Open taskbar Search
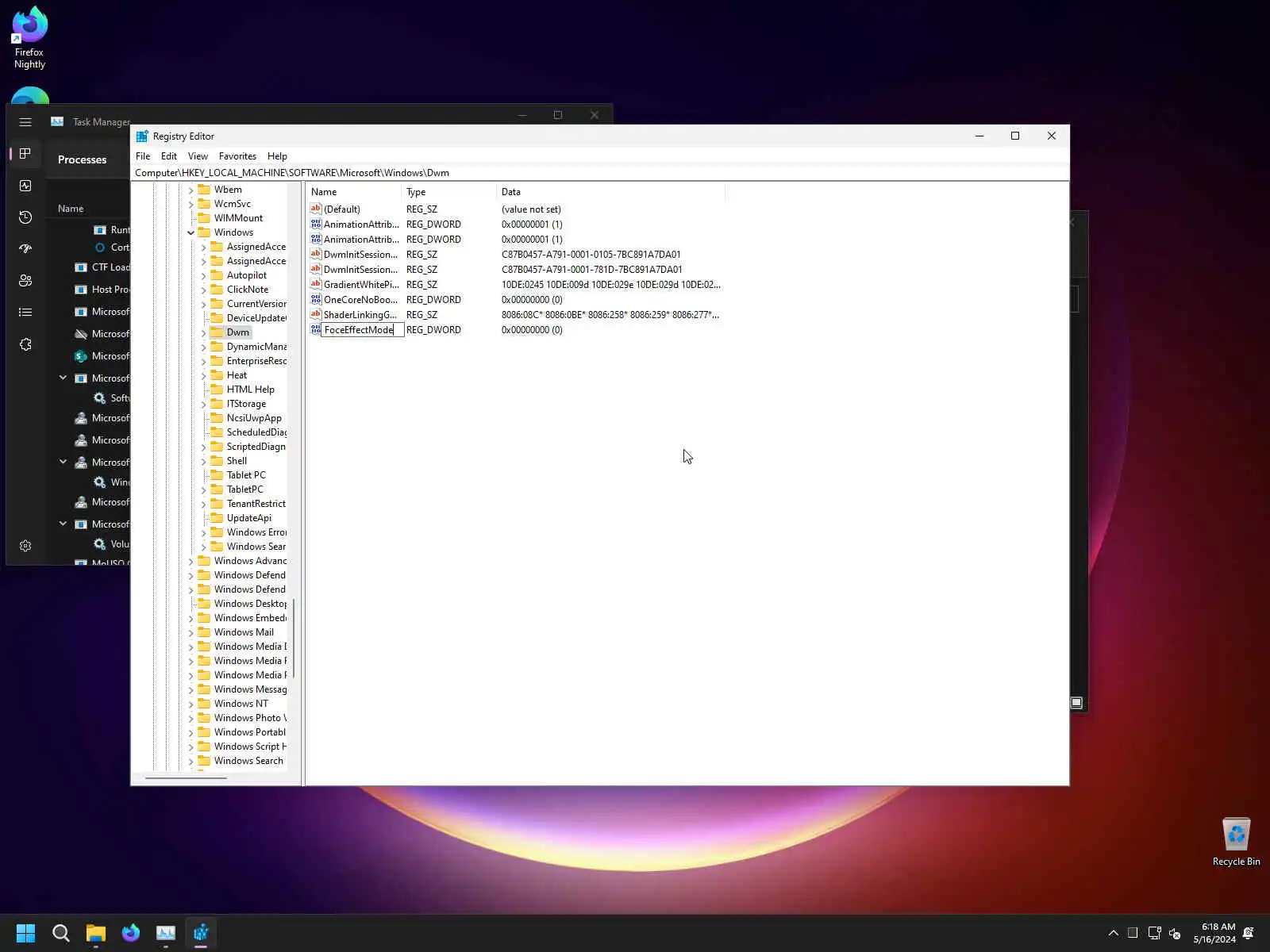Viewport: 1270px width, 952px height. pos(60,933)
